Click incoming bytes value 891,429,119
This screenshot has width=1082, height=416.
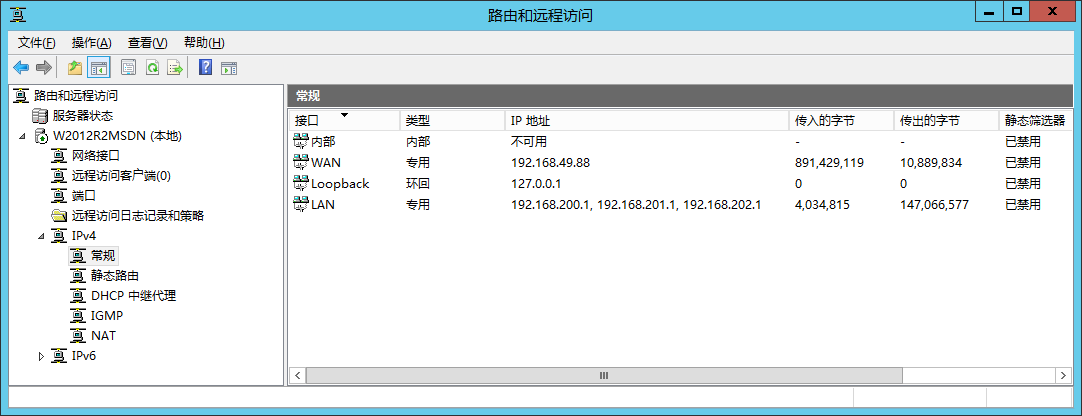(829, 163)
